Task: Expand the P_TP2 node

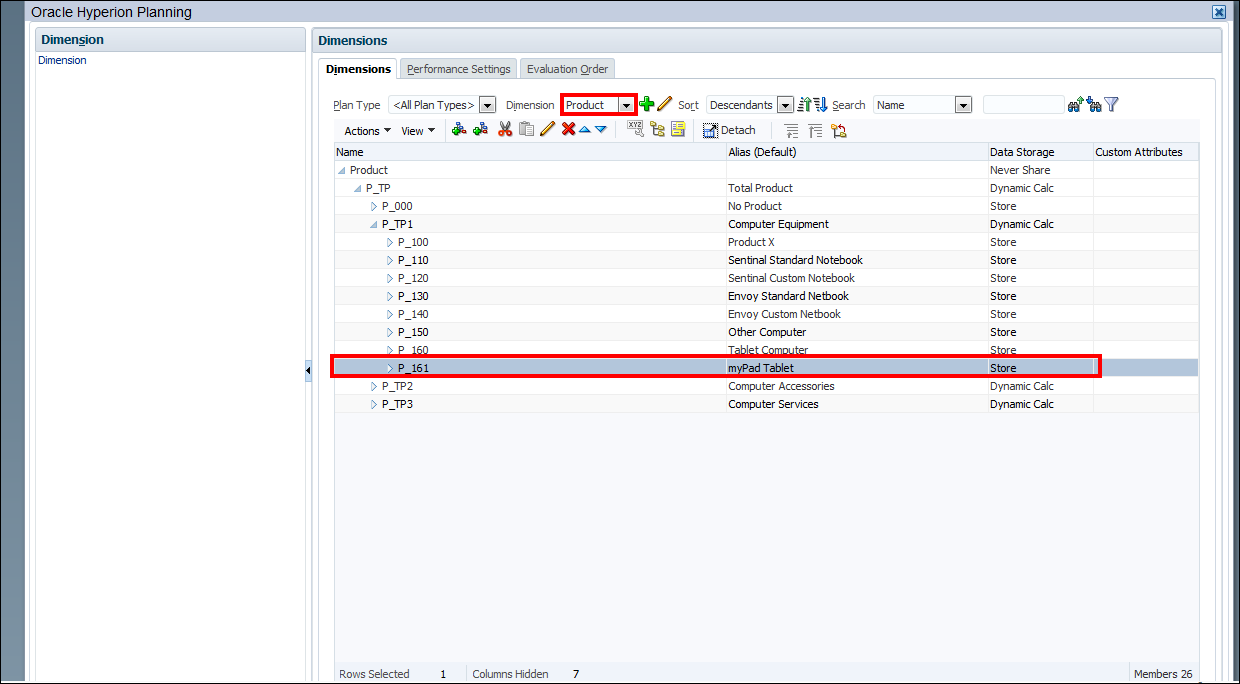Action: [374, 386]
